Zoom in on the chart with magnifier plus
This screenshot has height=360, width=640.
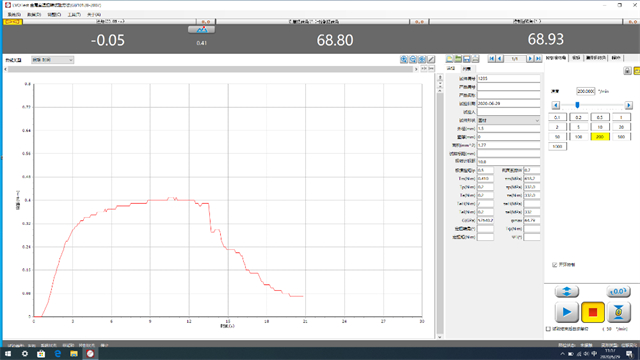pyautogui.click(x=404, y=60)
